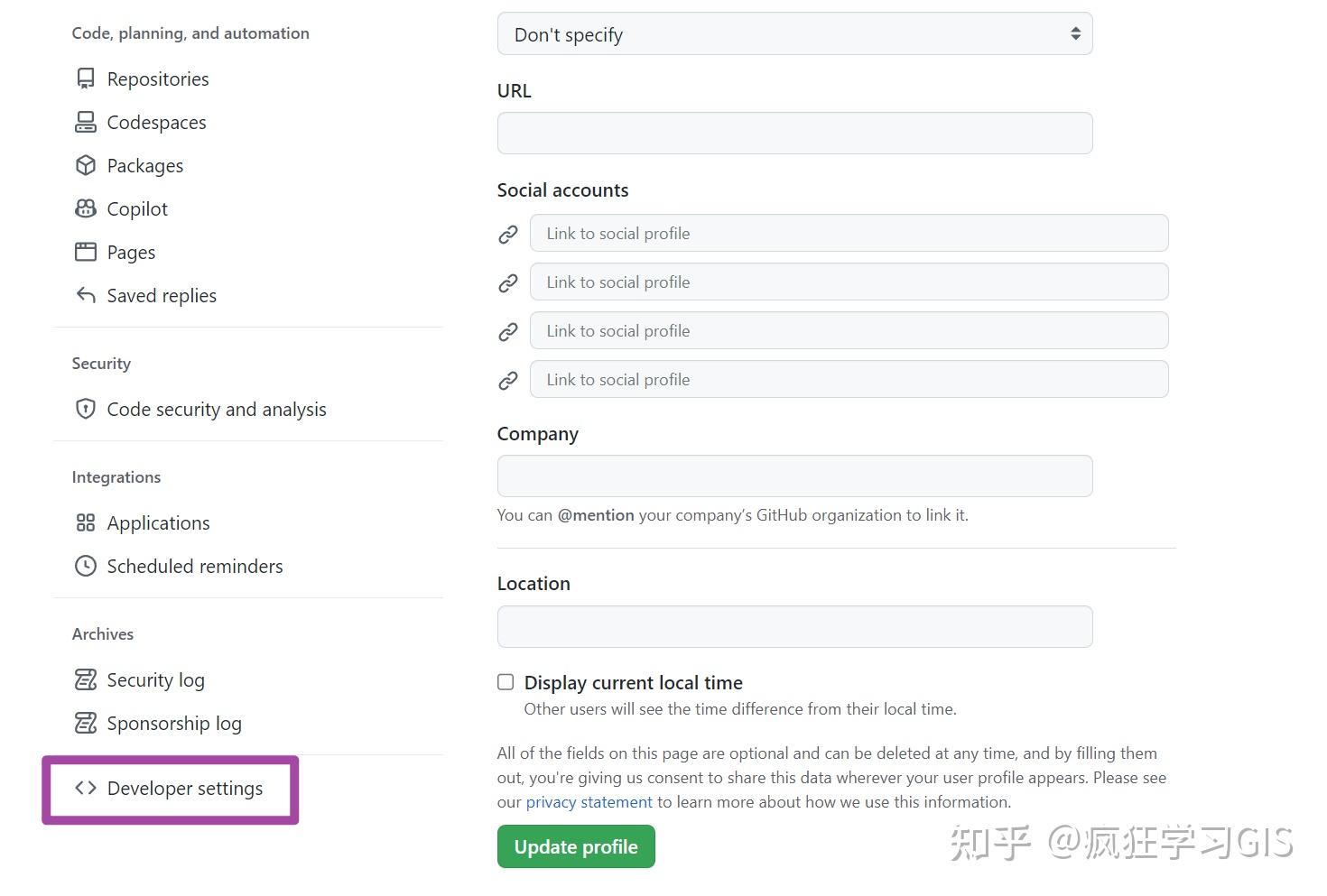Go to Sponsorship log
The height and width of the screenshot is (896, 1327).
(173, 723)
